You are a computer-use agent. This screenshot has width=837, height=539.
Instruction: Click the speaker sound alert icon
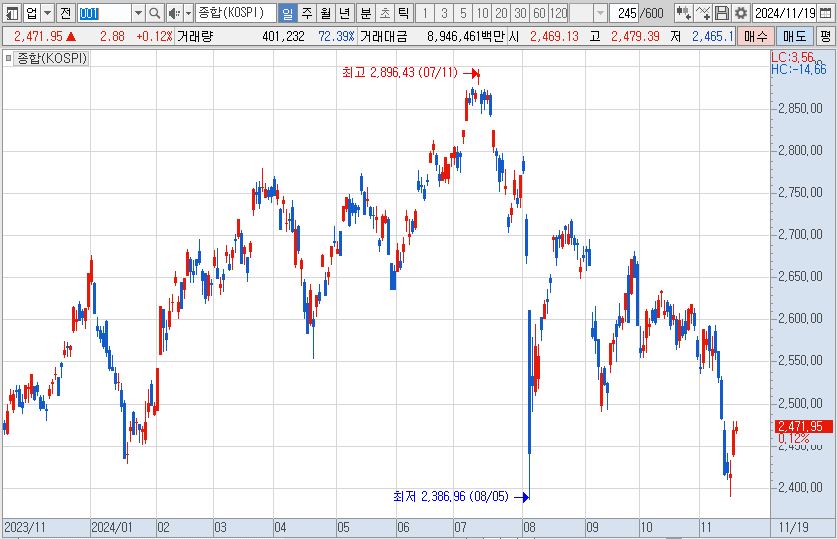pos(174,13)
